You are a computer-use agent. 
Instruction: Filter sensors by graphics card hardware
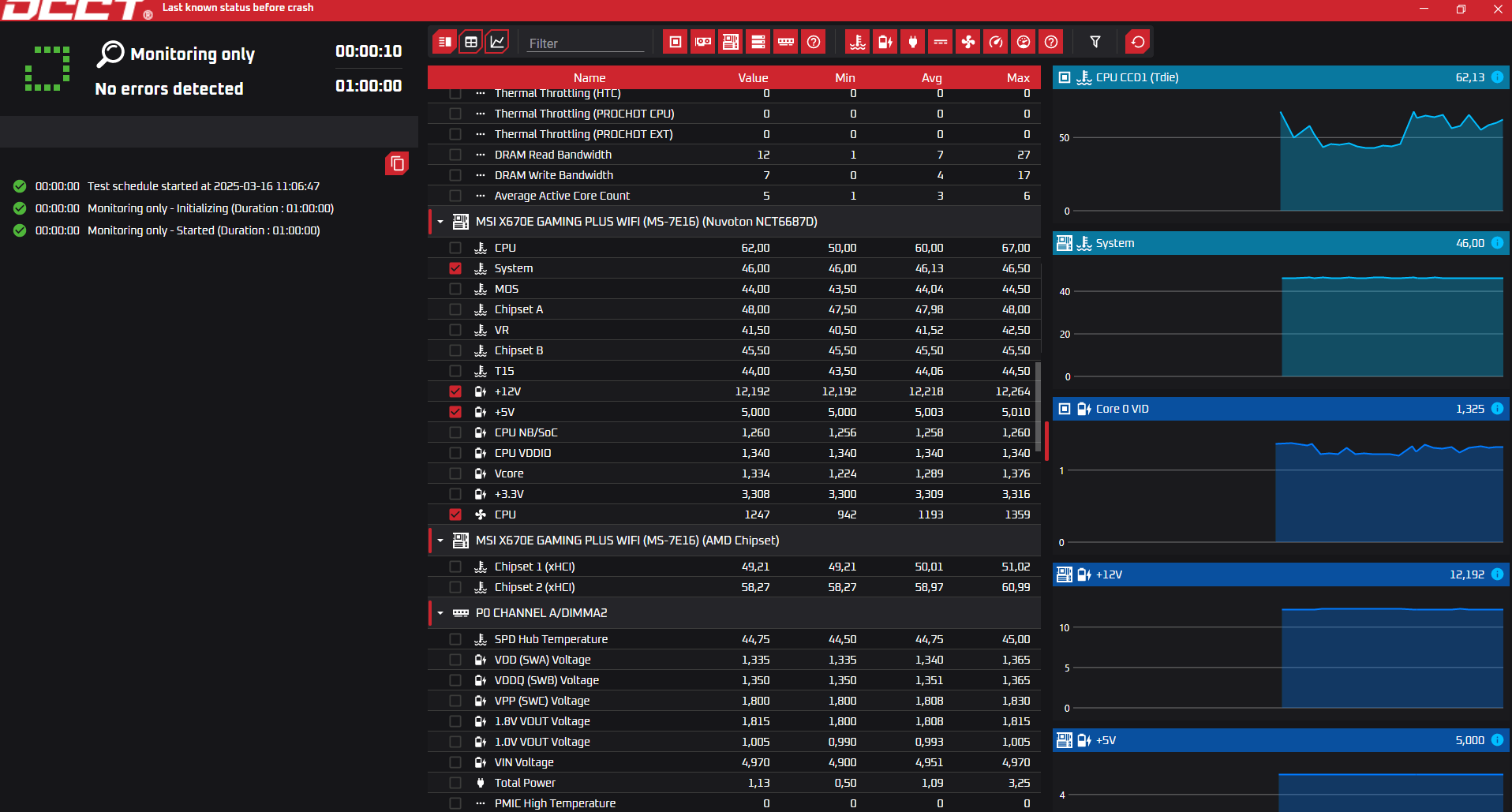[703, 42]
